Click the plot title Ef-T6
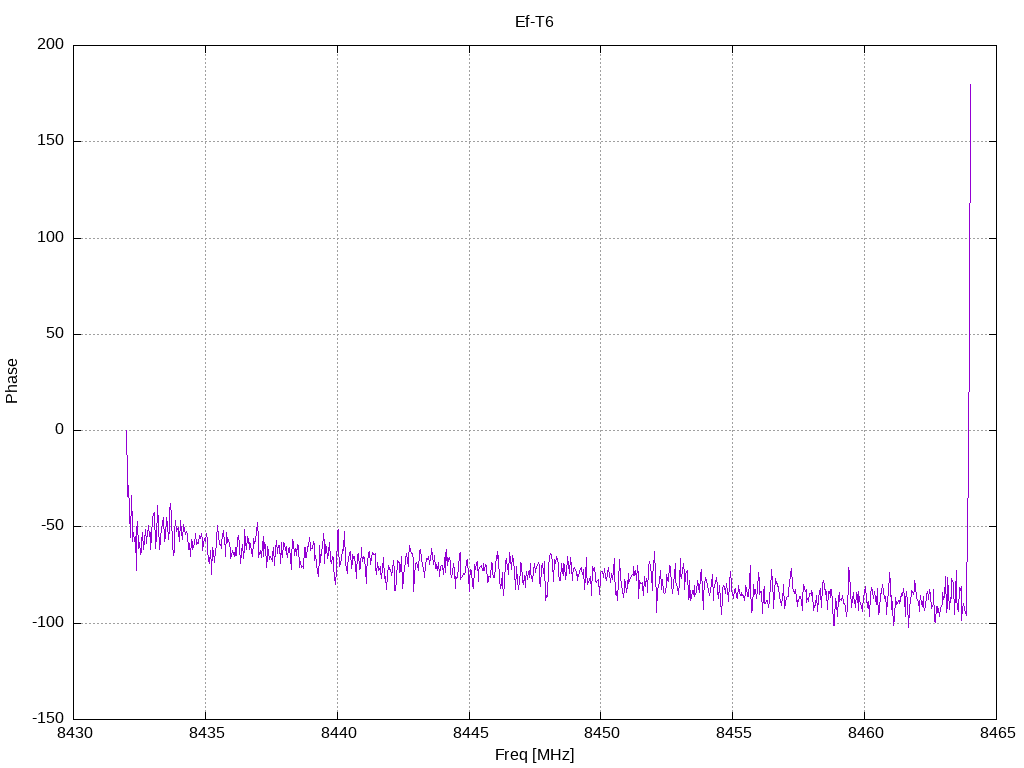 click(x=534, y=22)
